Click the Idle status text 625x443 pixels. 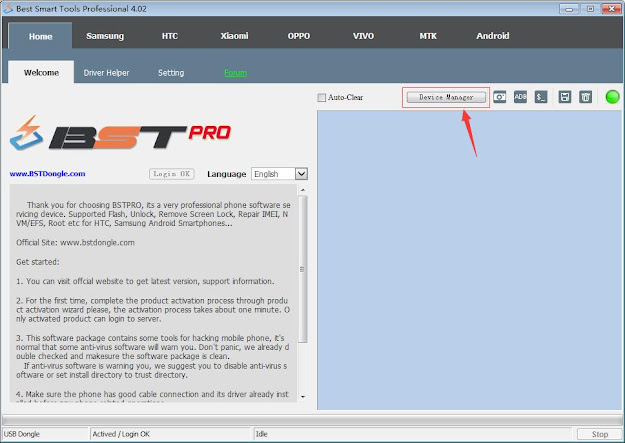point(261,434)
